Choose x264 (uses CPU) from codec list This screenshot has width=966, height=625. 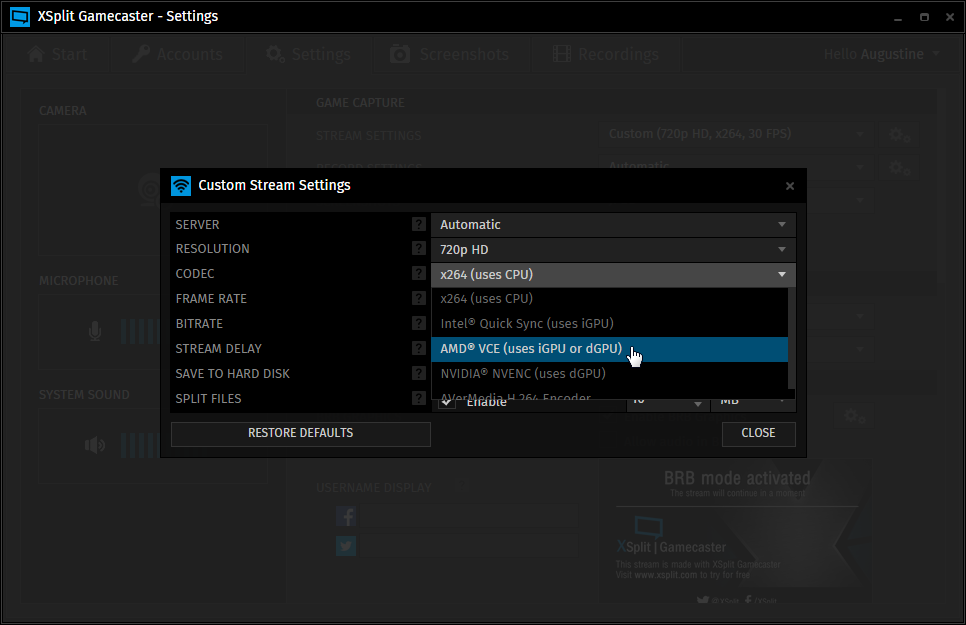tap(610, 298)
